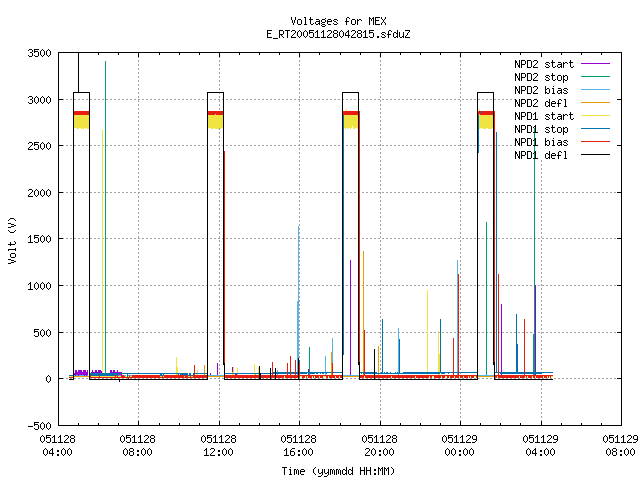Screen dimensions: 640x480
Task: Click the 0 y-axis tick label
Action: coord(49,379)
